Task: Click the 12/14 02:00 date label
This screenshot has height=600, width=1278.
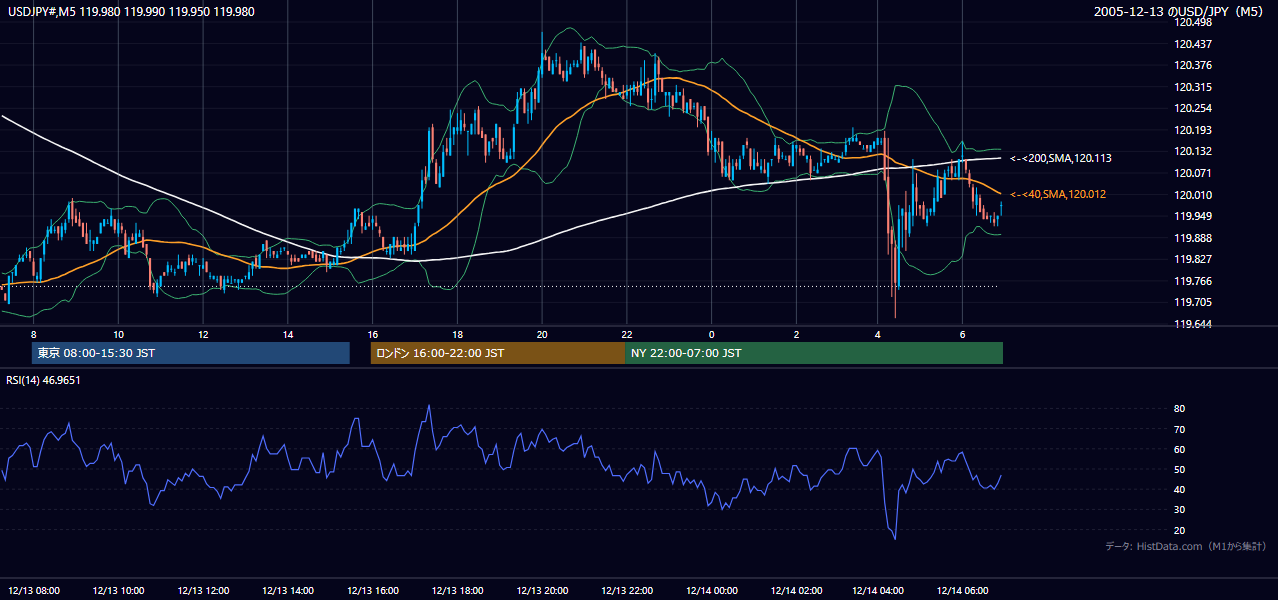Action: point(795,590)
